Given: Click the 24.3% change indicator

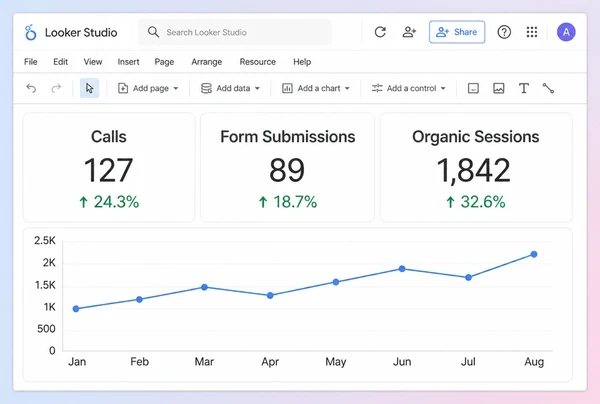Looking at the screenshot, I should pos(109,202).
